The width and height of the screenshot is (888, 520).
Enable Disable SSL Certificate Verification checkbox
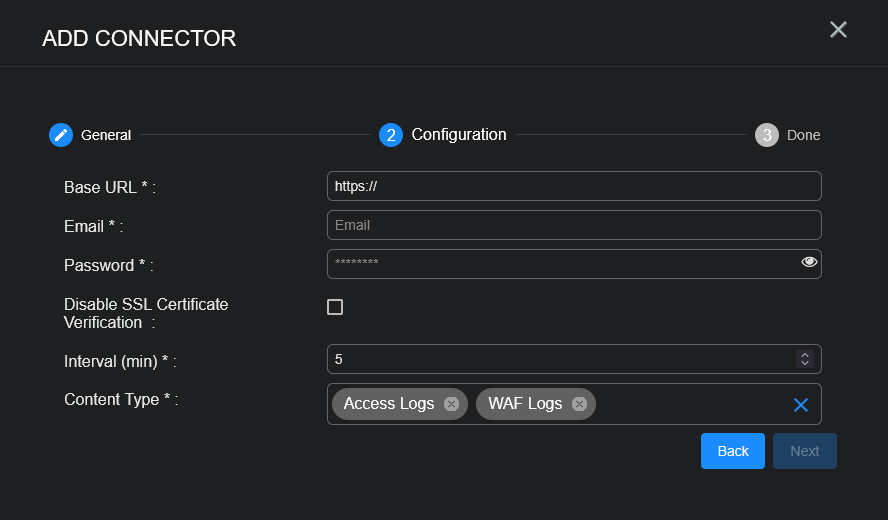coord(335,307)
